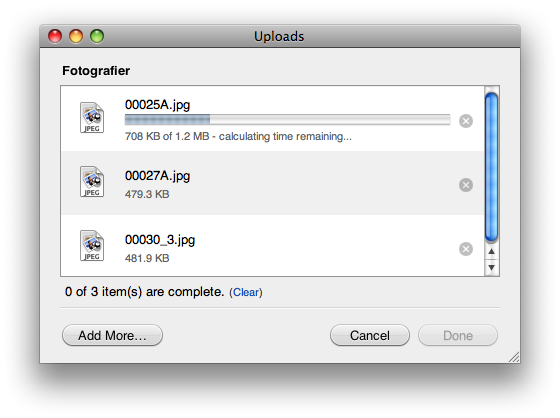Cancel upload of 00025A.jpg with X icon
This screenshot has width=560, height=418.
pos(466,121)
